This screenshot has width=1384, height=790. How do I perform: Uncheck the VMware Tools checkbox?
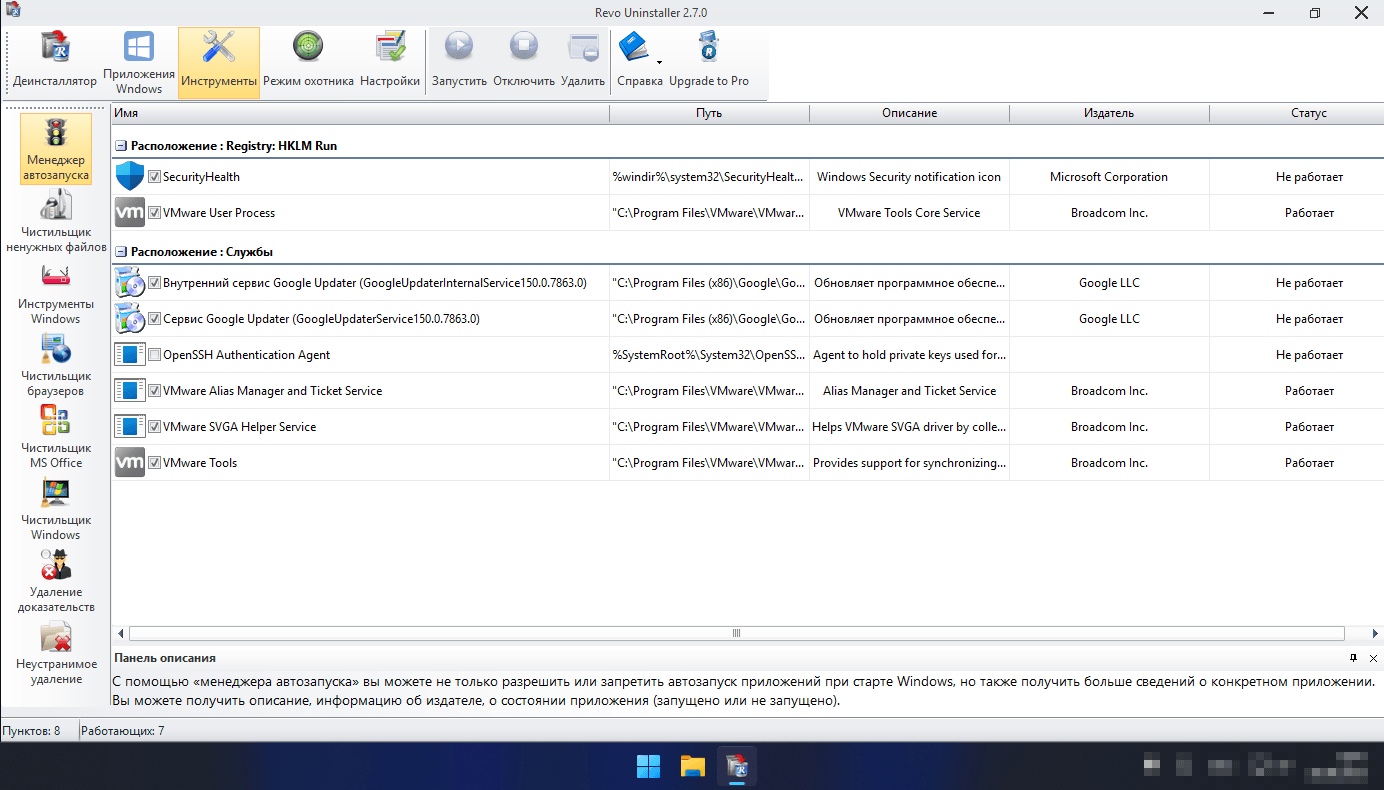(x=154, y=463)
